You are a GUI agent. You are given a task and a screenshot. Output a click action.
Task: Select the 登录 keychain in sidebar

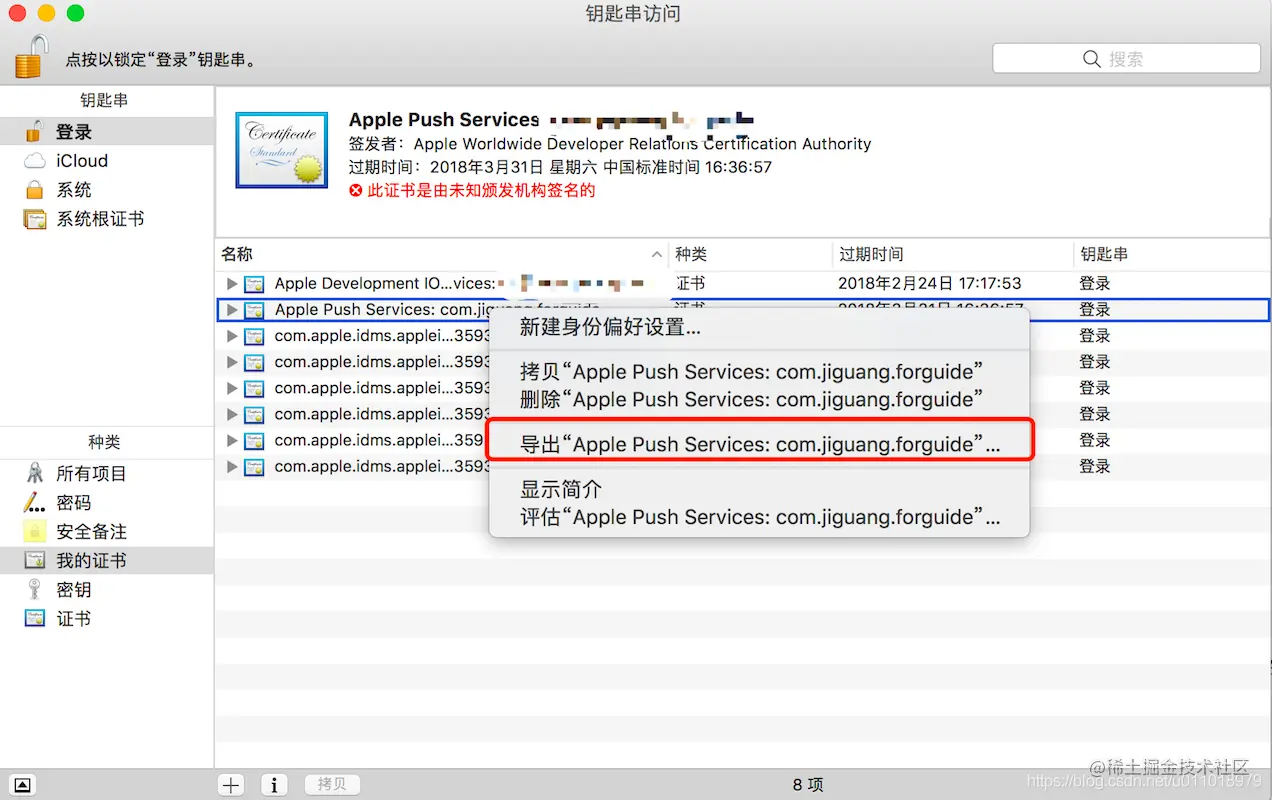pos(107,131)
